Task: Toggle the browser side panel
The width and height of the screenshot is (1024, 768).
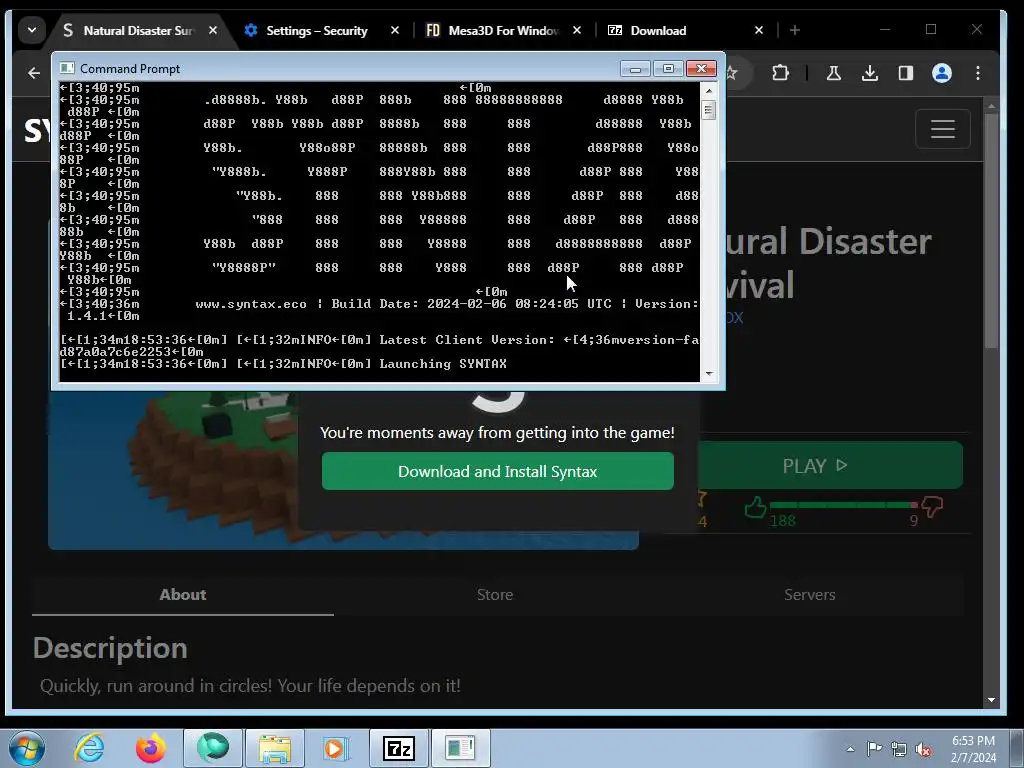Action: tap(906, 73)
